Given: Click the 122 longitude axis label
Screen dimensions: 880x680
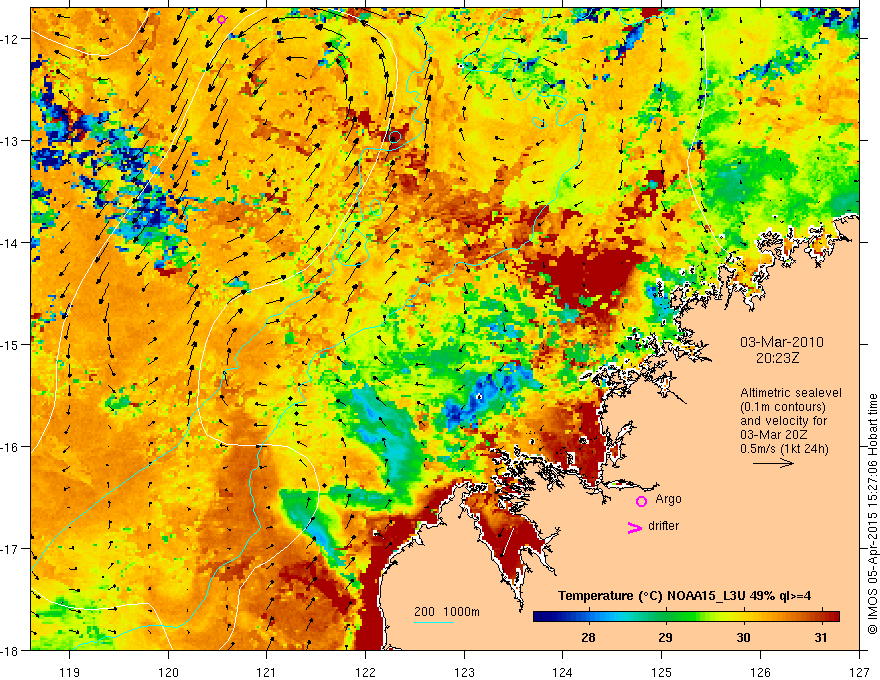Looking at the screenshot, I should (x=365, y=672).
